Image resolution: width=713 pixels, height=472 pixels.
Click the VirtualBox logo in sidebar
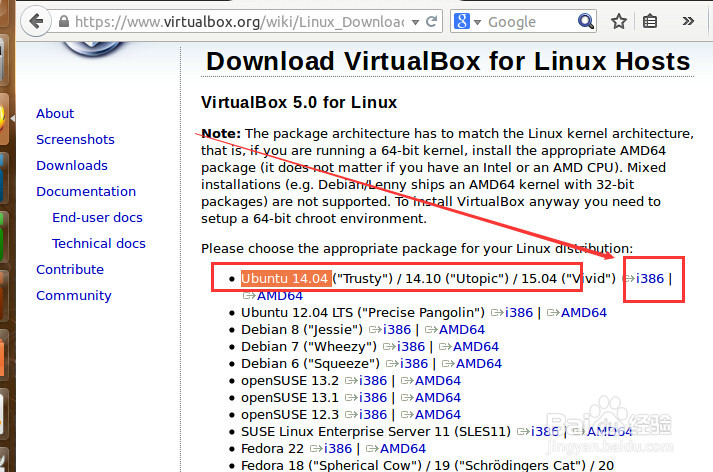(x=93, y=48)
